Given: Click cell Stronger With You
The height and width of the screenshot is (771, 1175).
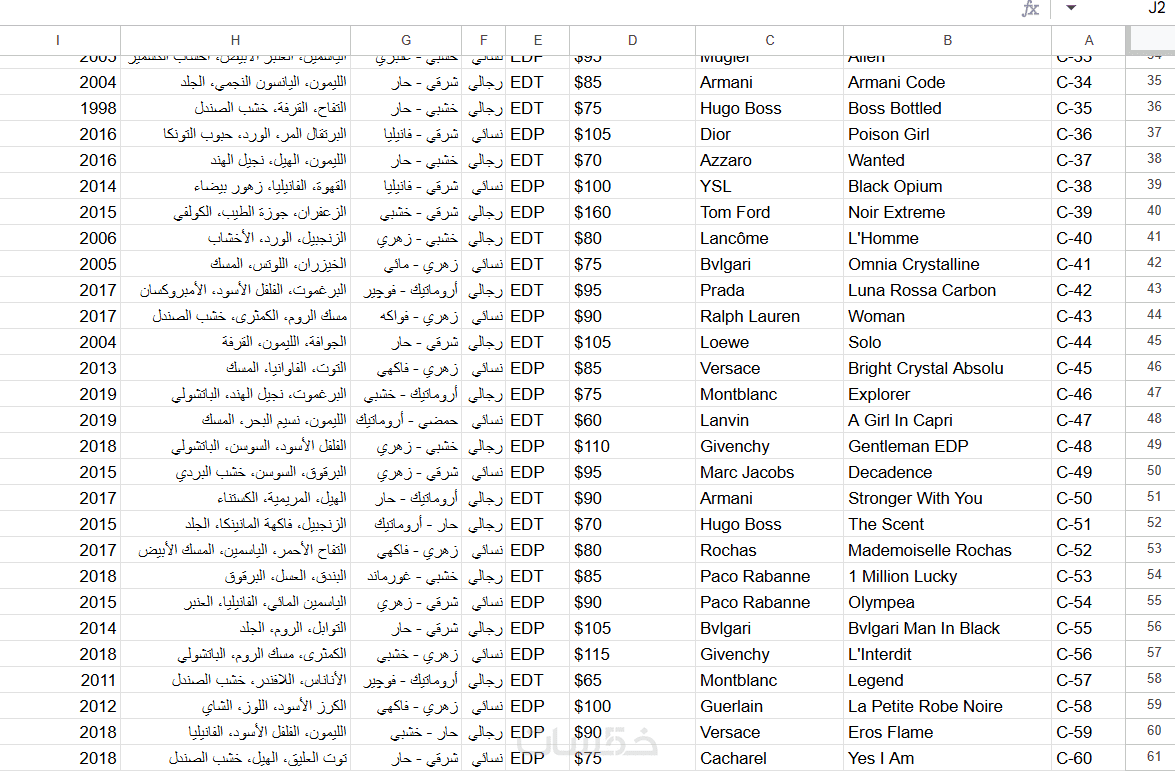Looking at the screenshot, I should click(x=947, y=498).
